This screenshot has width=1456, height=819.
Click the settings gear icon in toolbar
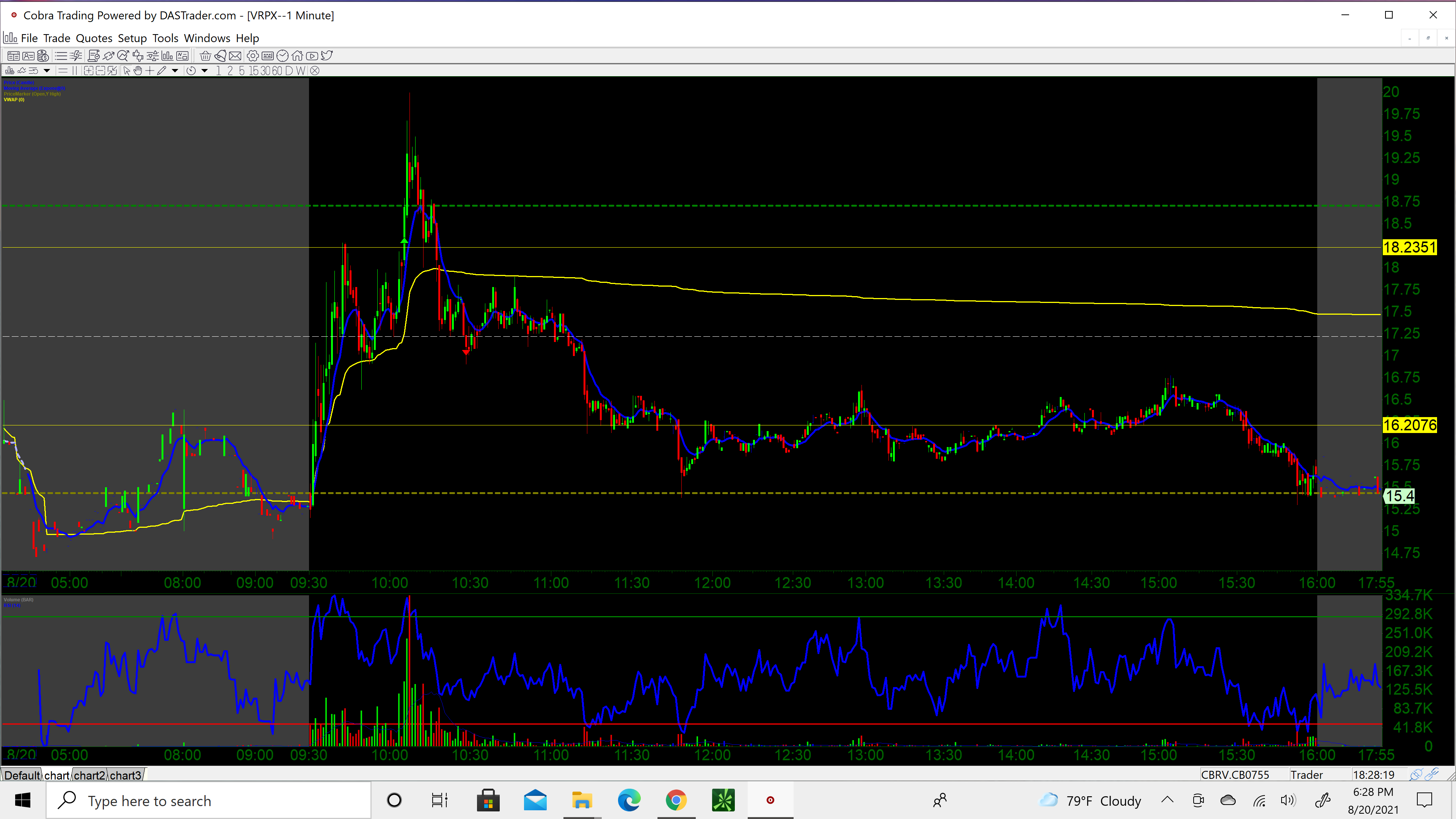[x=253, y=56]
